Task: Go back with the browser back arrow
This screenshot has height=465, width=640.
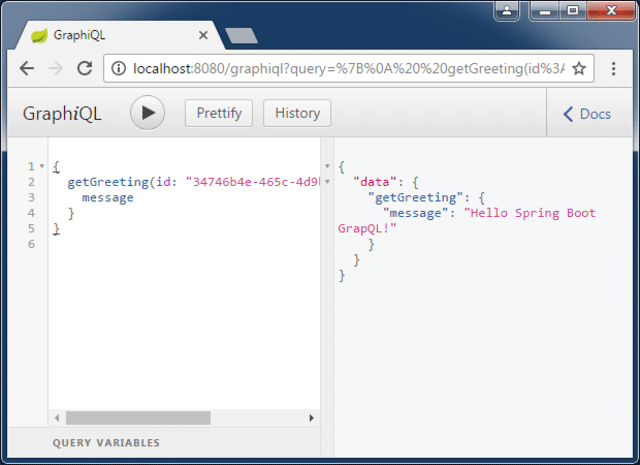Action: [27, 68]
